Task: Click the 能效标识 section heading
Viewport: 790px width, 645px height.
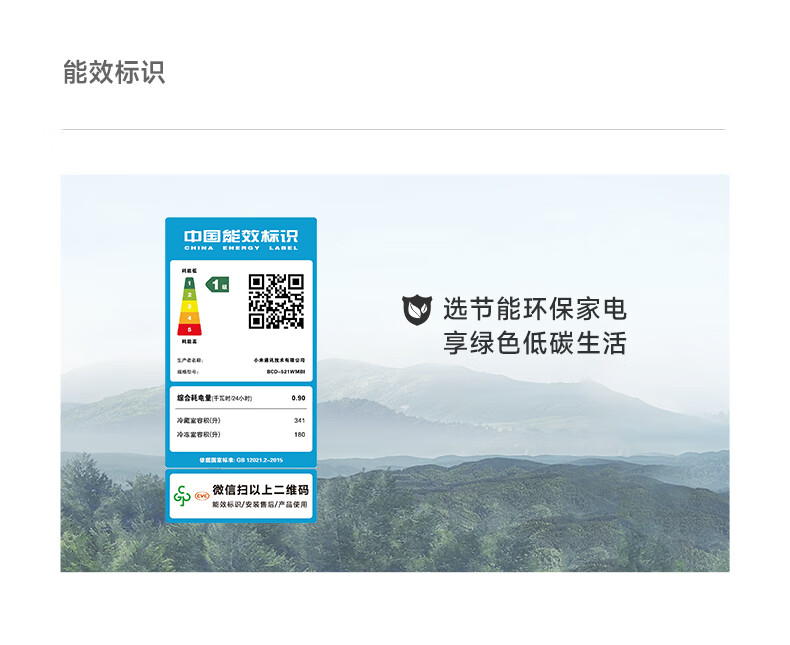Action: (114, 72)
